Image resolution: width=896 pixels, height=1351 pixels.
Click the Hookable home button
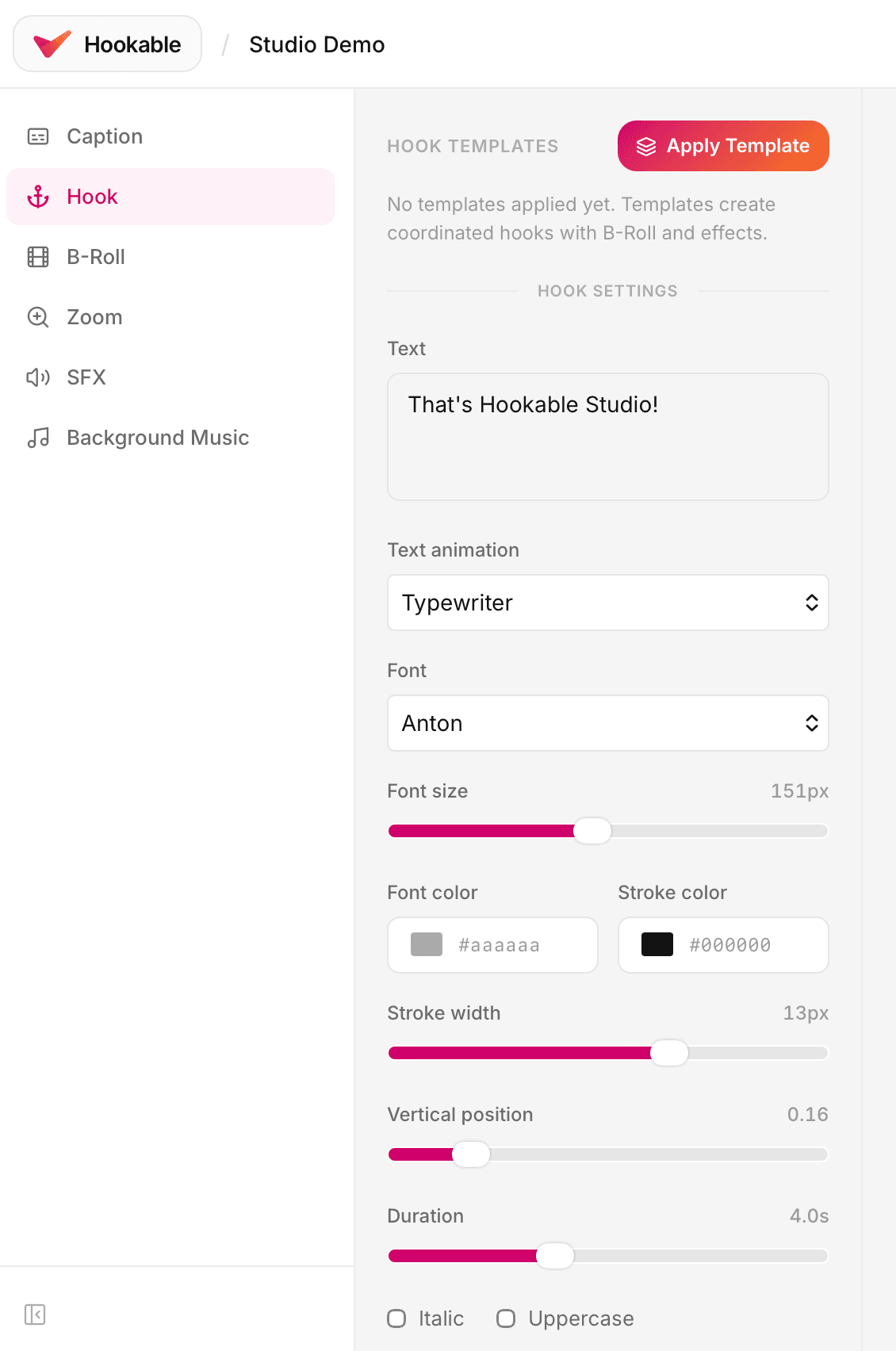pos(108,44)
